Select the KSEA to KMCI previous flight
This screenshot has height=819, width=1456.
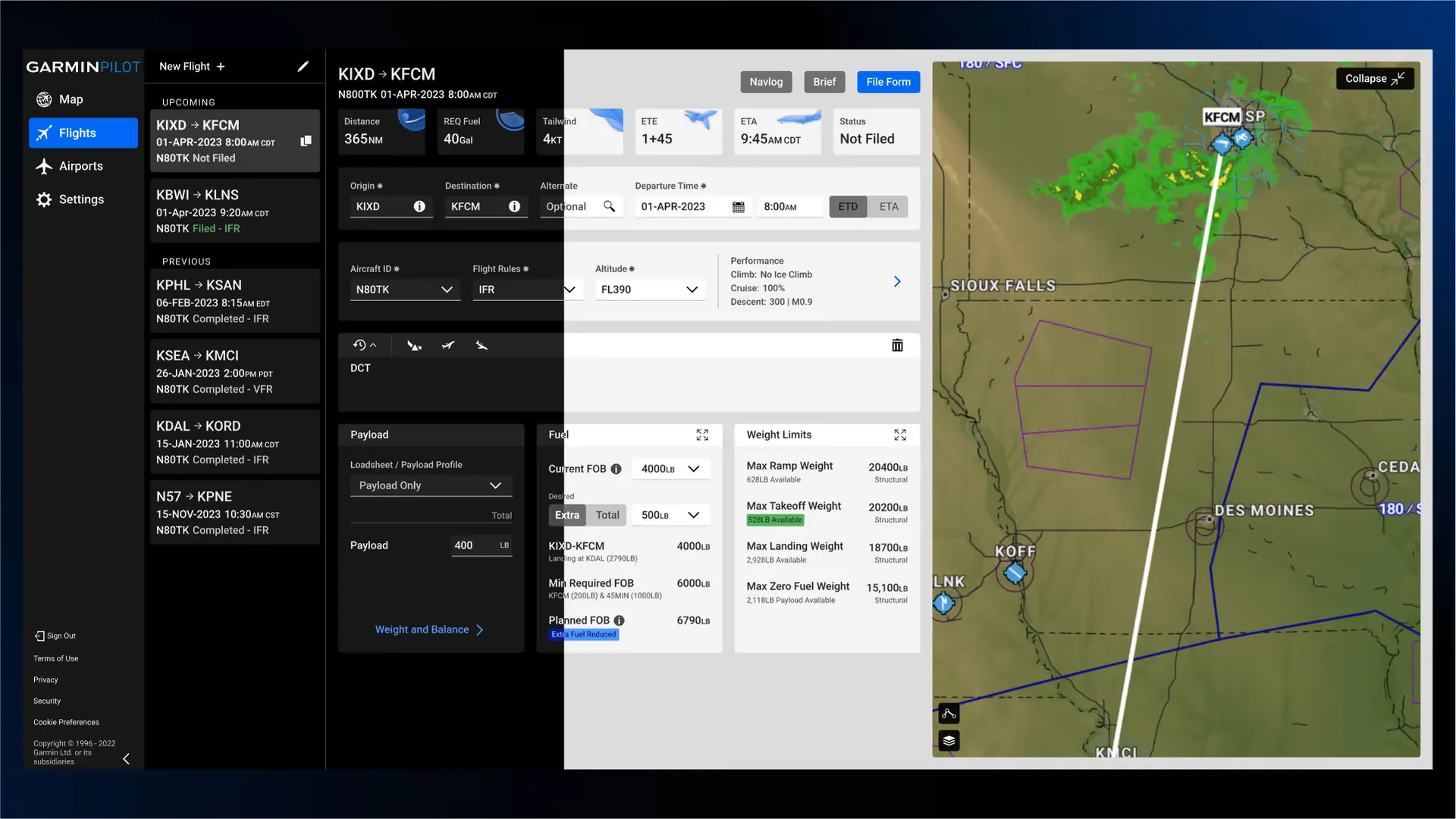click(x=235, y=372)
